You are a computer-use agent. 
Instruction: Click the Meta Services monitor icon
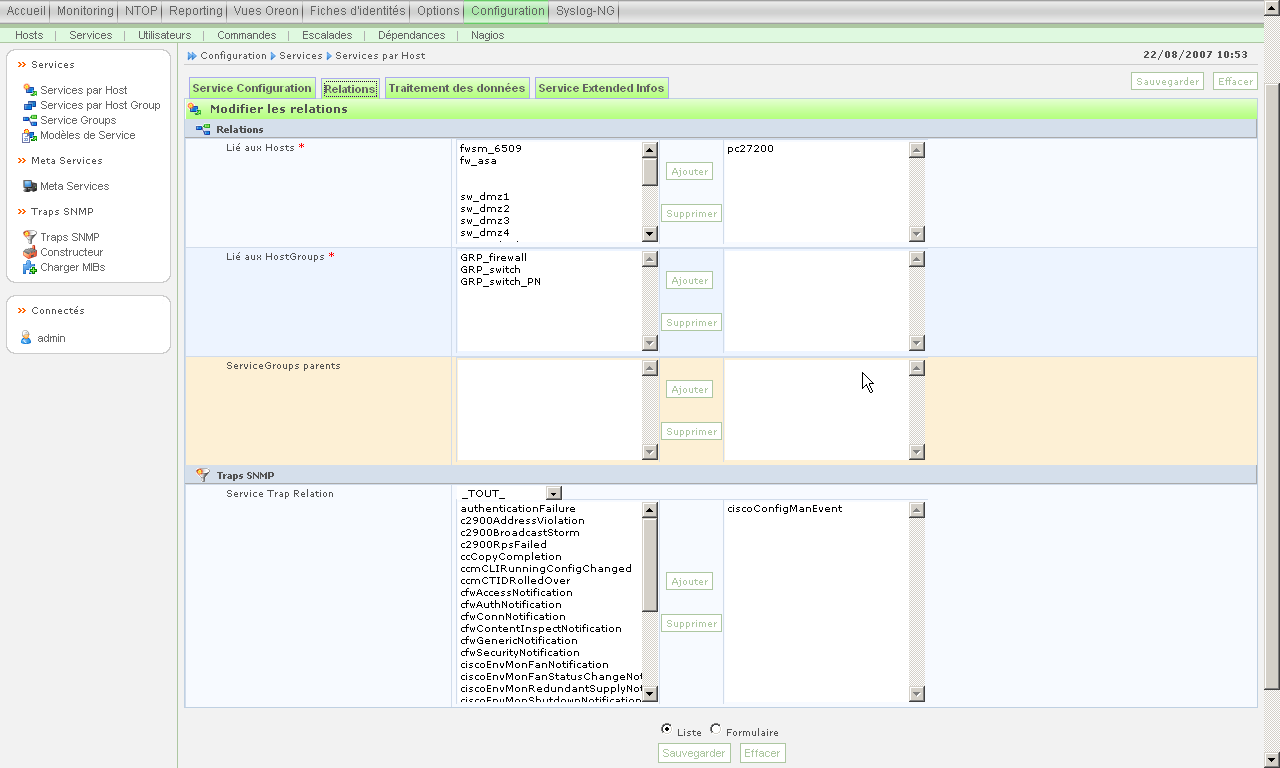[x=30, y=186]
